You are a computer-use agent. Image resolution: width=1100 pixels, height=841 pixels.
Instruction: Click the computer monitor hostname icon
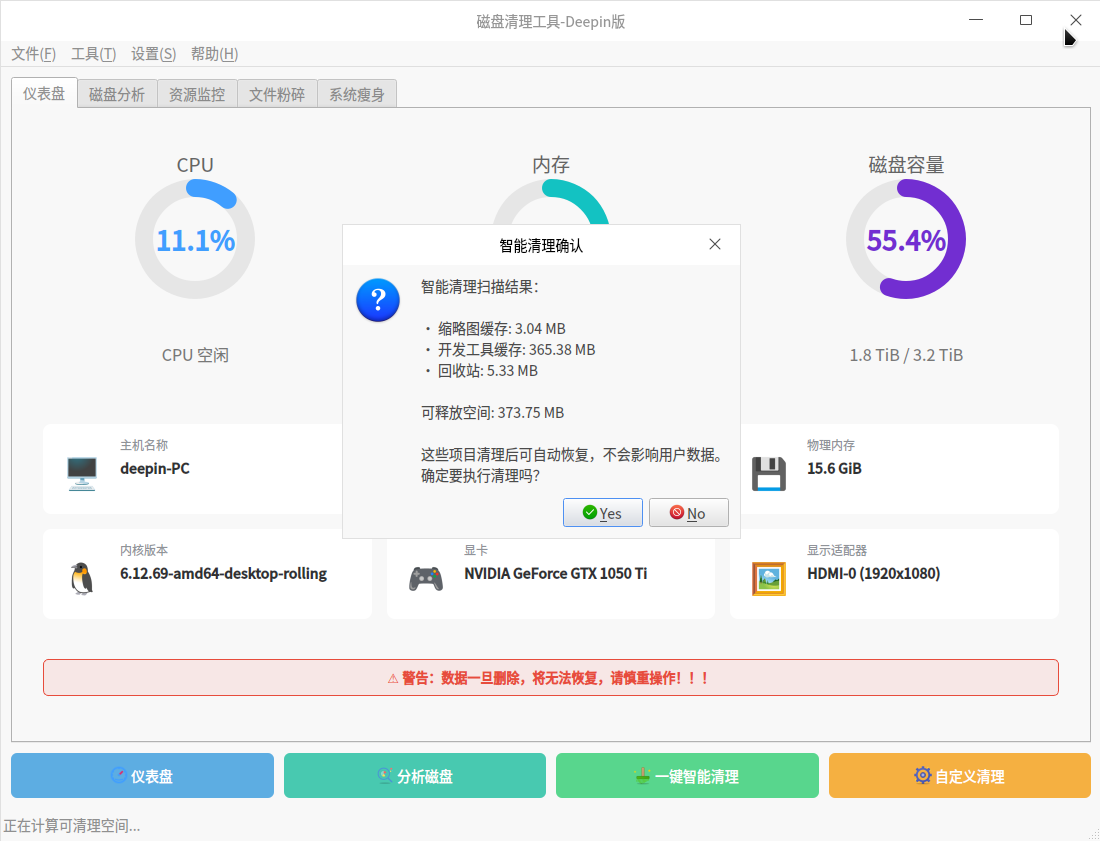click(x=81, y=472)
